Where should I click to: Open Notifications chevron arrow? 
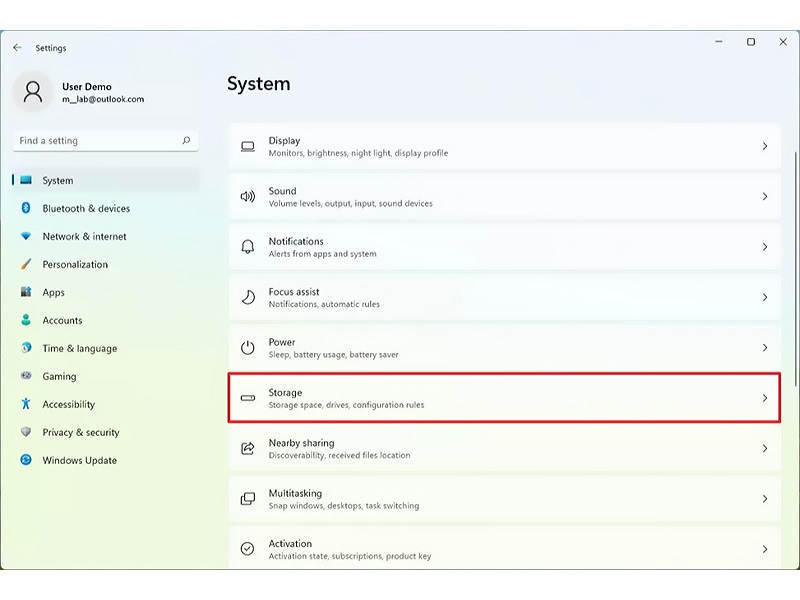(765, 247)
